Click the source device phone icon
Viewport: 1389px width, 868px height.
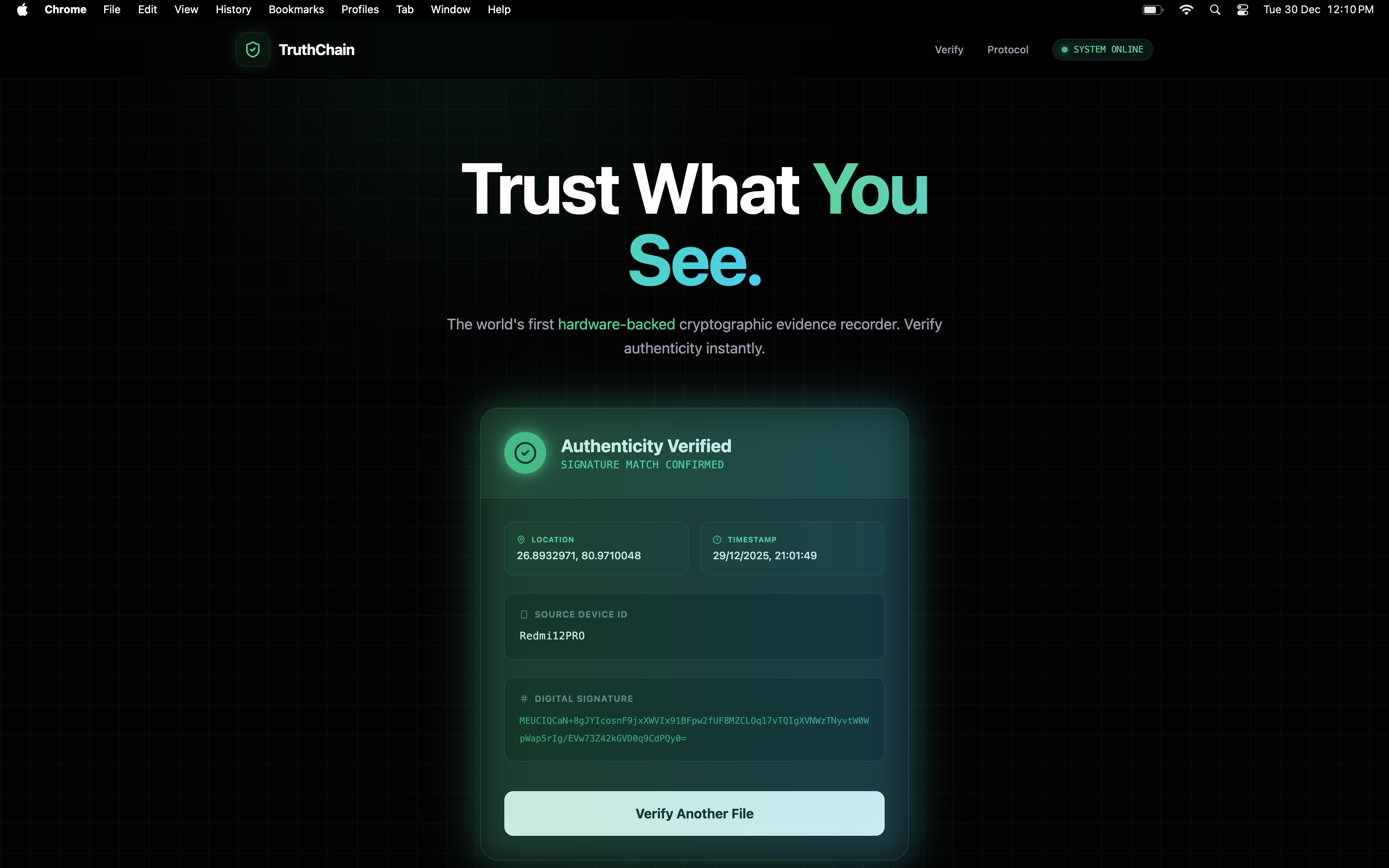(x=523, y=614)
